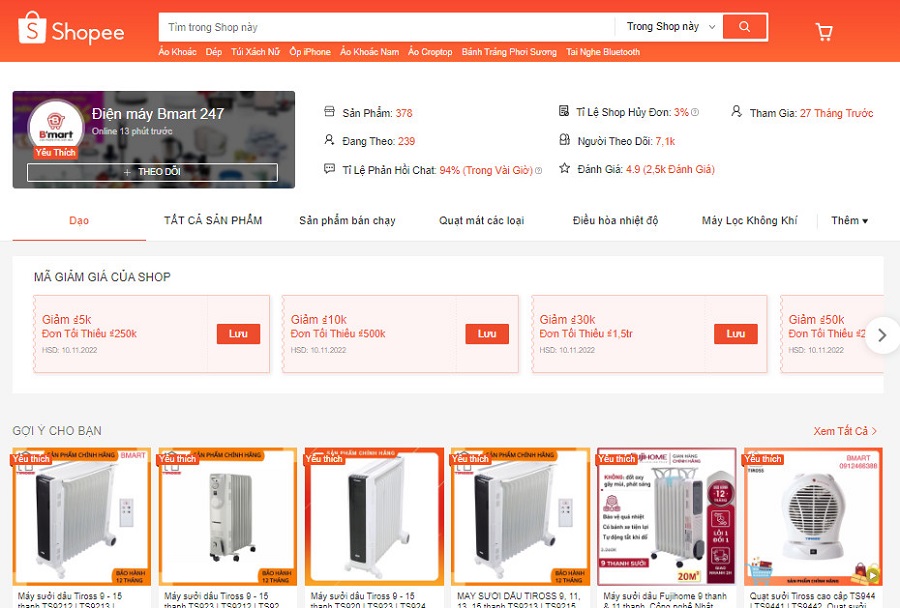Open Xem Tất Cả suggestions link
This screenshot has width=900, height=608.
(x=844, y=431)
